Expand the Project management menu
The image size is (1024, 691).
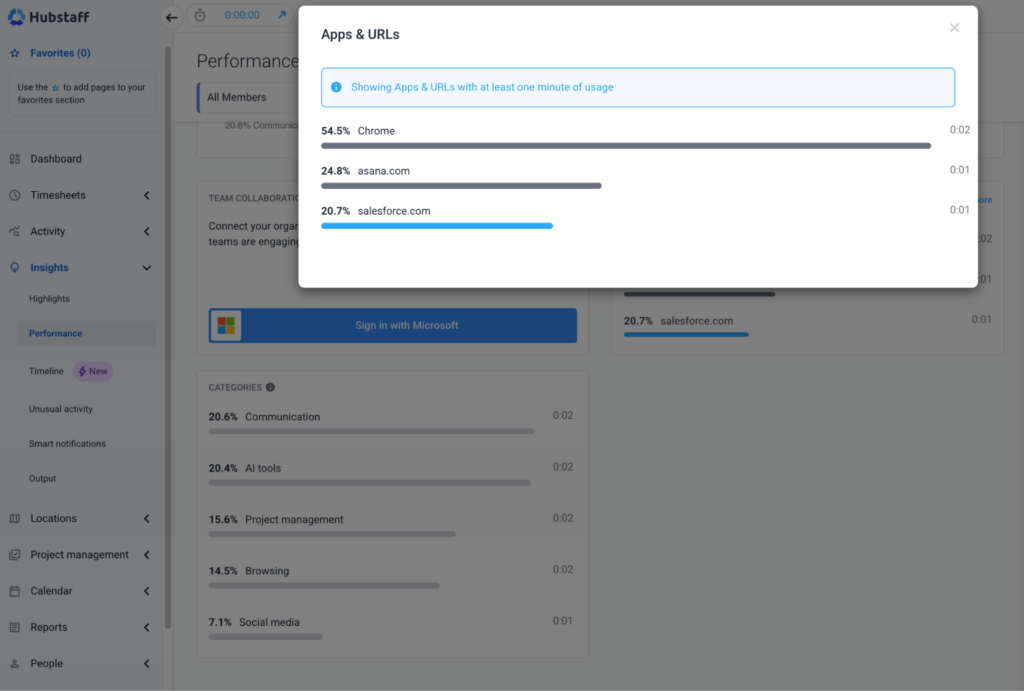click(x=146, y=554)
